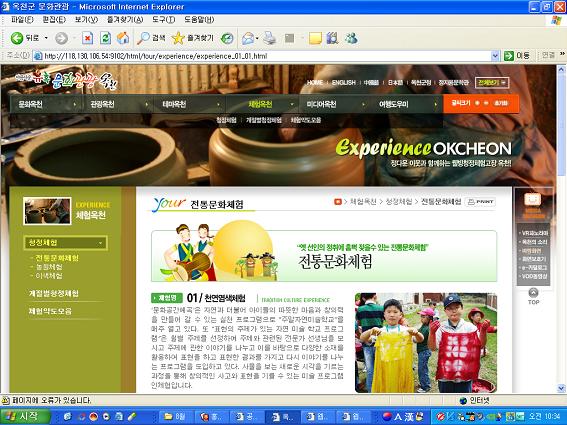
Task: Click 체험약도모음 in the submenu bar
Action: point(306,120)
